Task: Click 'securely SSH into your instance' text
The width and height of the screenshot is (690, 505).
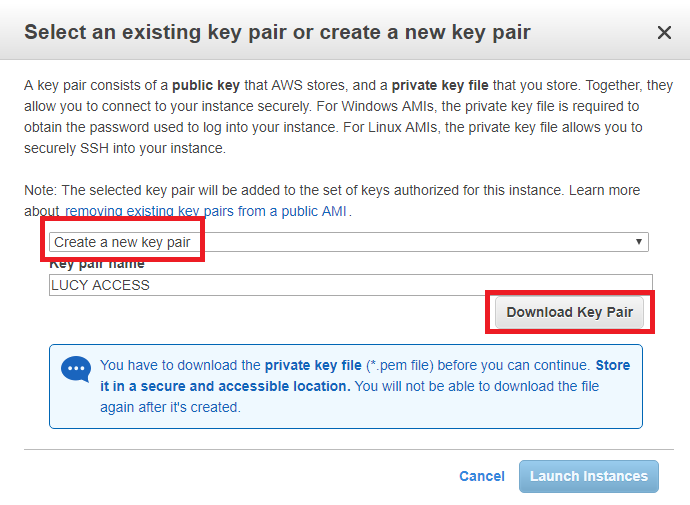Action: tap(125, 149)
